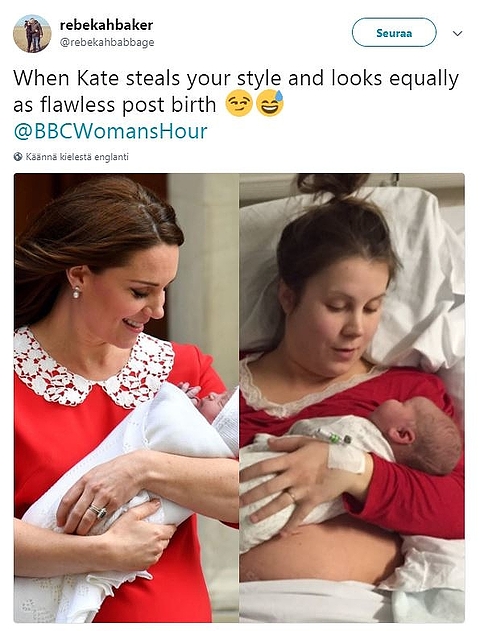480x631 pixels.
Task: Click the newborn's head in right photo
Action: click(x=418, y=435)
